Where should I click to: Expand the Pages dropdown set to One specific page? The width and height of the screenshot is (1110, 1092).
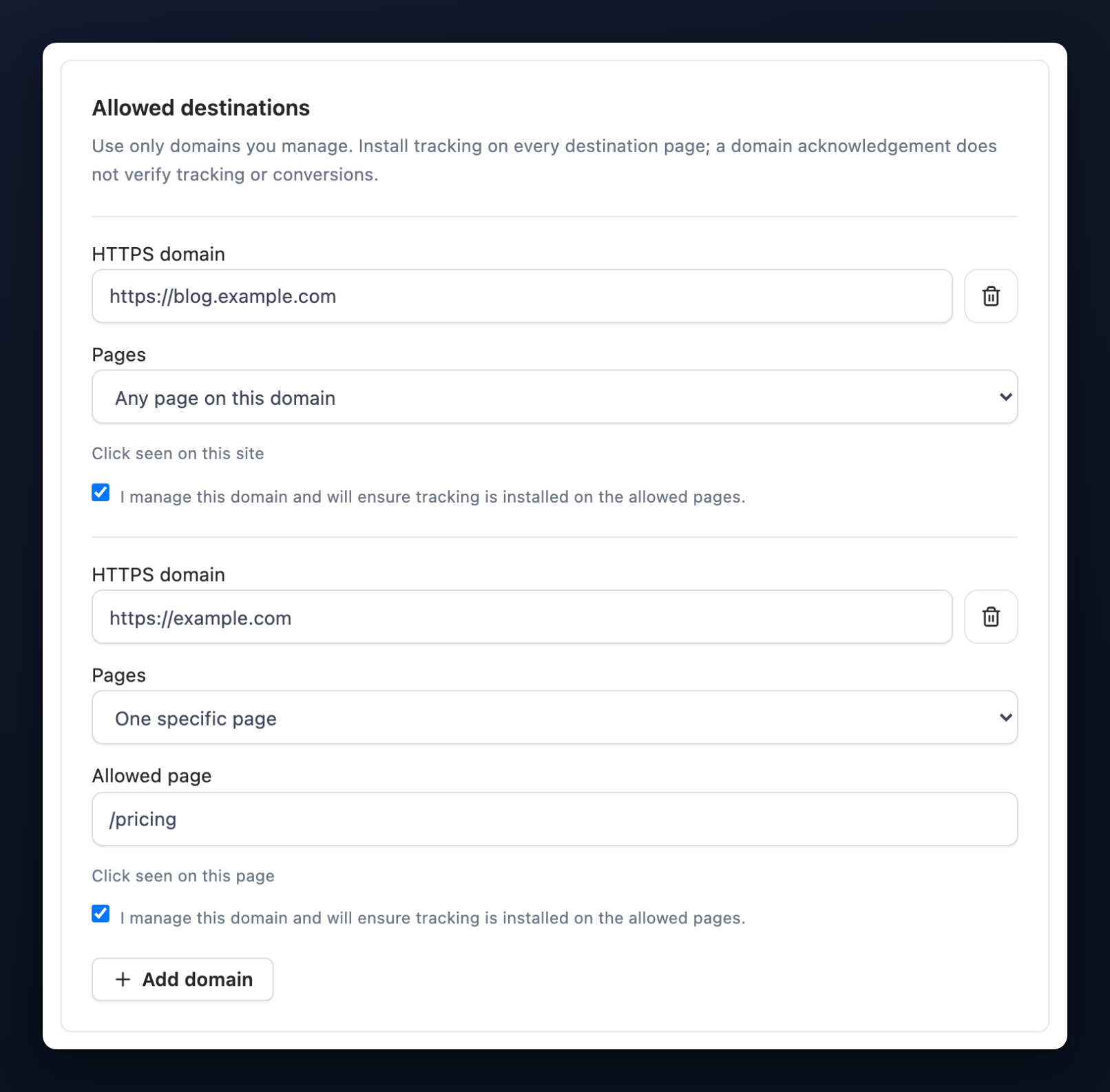point(555,717)
